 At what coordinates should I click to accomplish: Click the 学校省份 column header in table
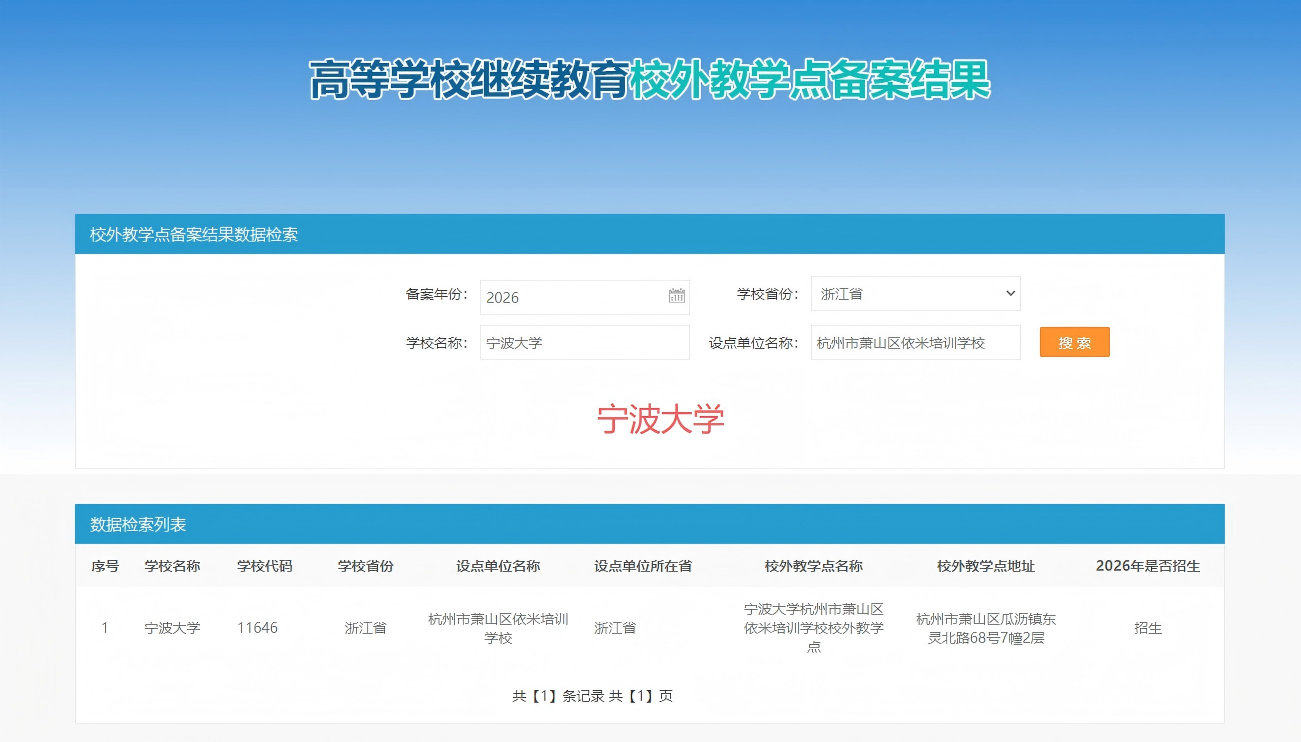(365, 566)
